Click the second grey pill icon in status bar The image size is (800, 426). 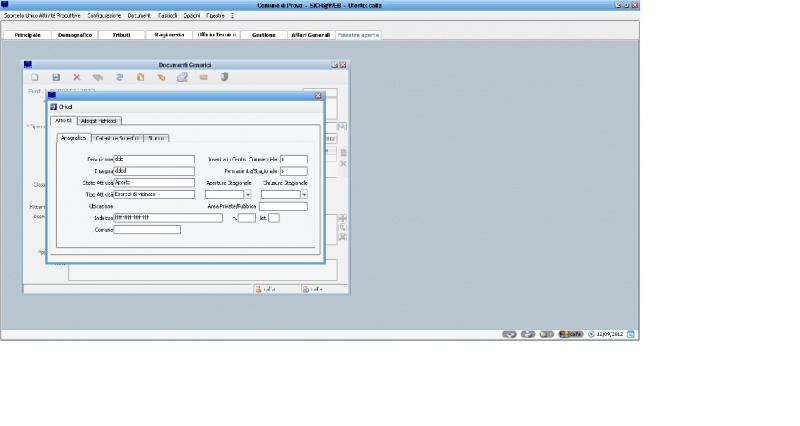click(x=528, y=335)
